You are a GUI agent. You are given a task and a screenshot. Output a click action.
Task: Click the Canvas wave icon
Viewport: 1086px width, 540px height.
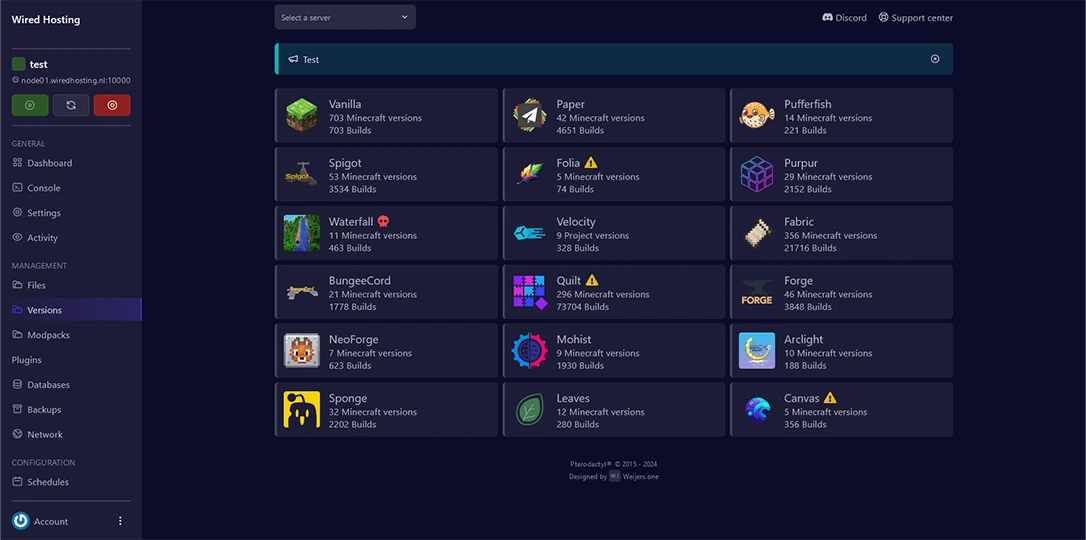tap(757, 409)
